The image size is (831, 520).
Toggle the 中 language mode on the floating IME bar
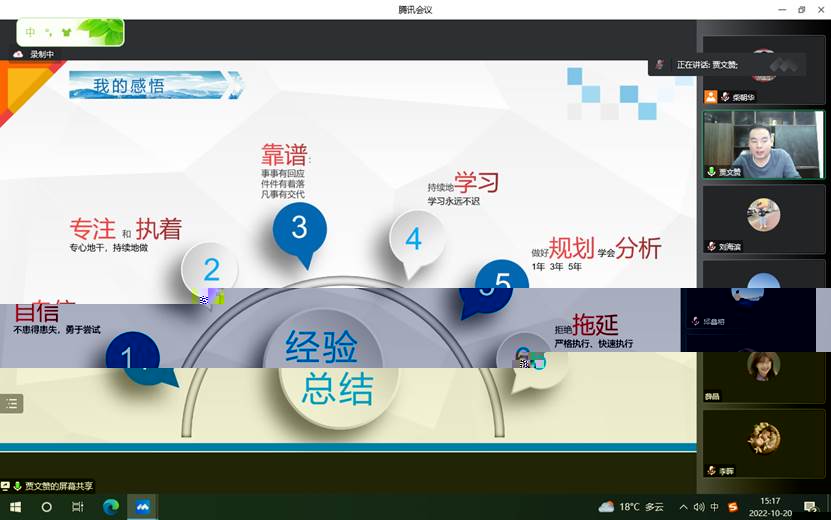30,32
